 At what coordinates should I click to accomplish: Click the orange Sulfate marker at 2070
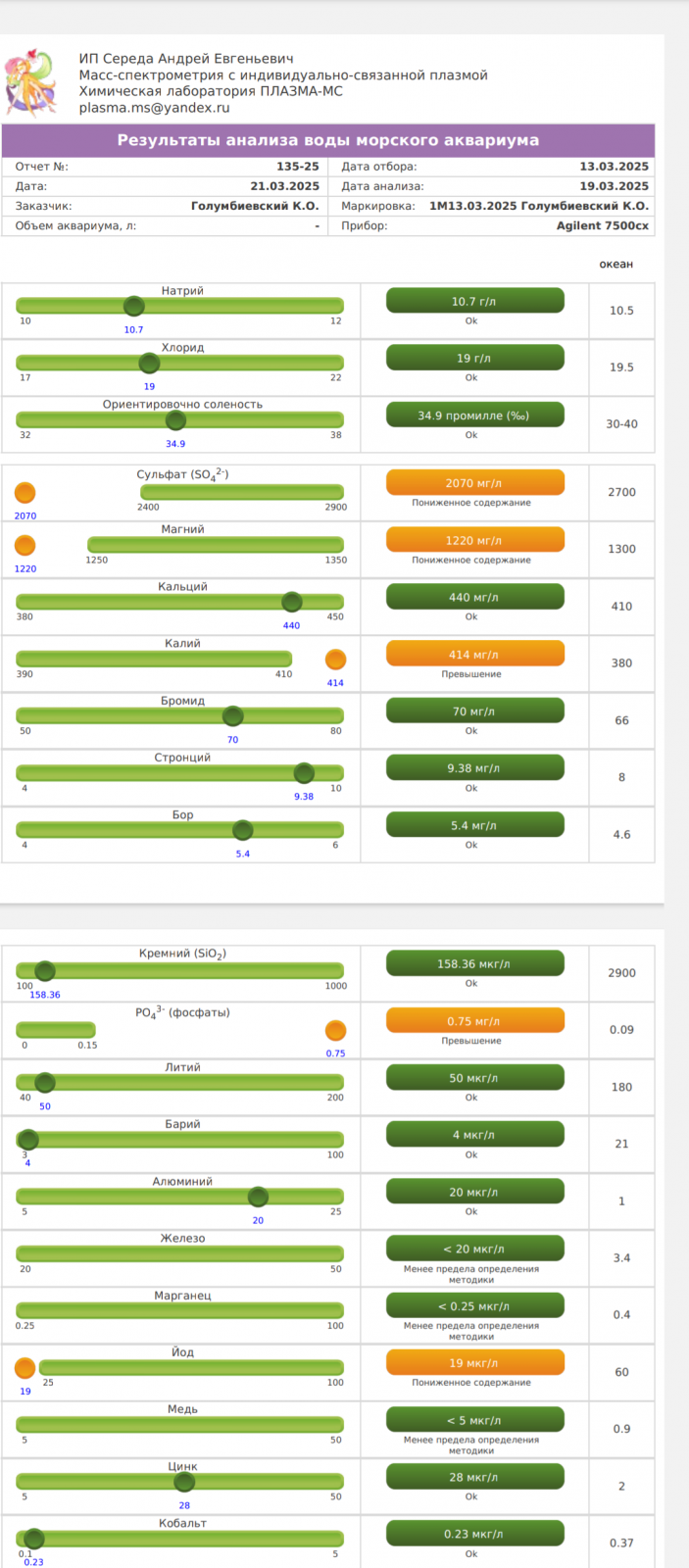(25, 493)
